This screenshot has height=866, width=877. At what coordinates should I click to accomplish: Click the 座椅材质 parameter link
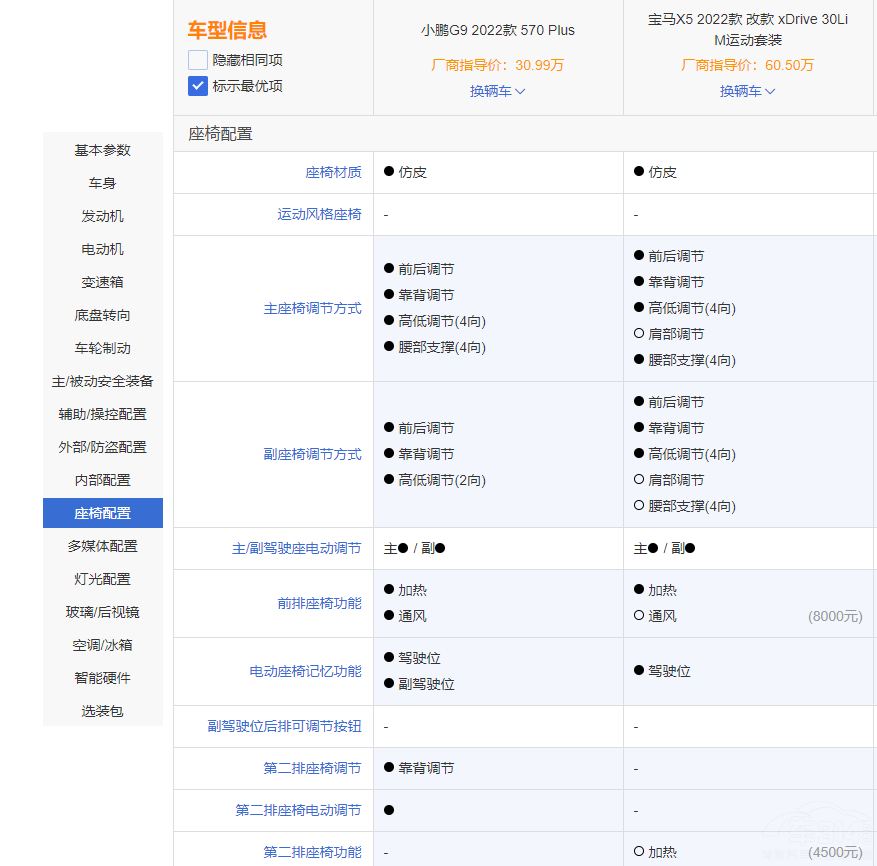click(333, 172)
